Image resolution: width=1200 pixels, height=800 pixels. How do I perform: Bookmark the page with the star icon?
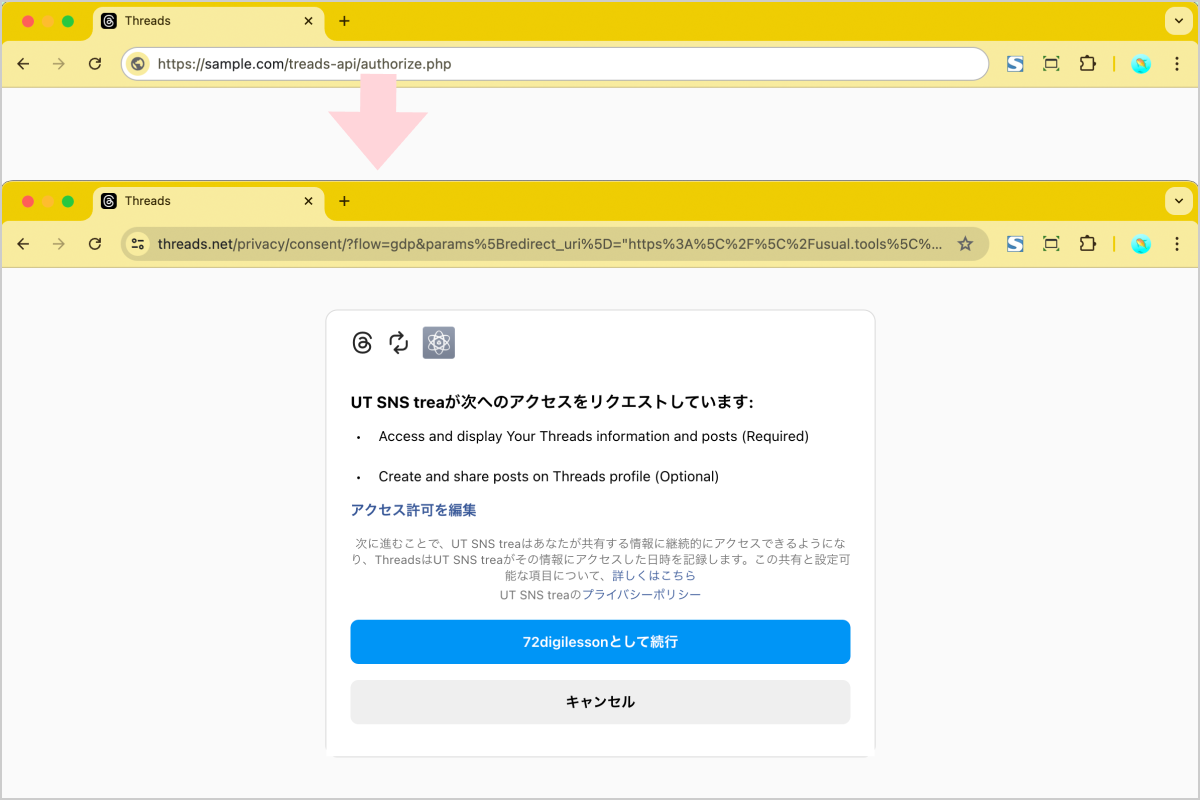(965, 244)
